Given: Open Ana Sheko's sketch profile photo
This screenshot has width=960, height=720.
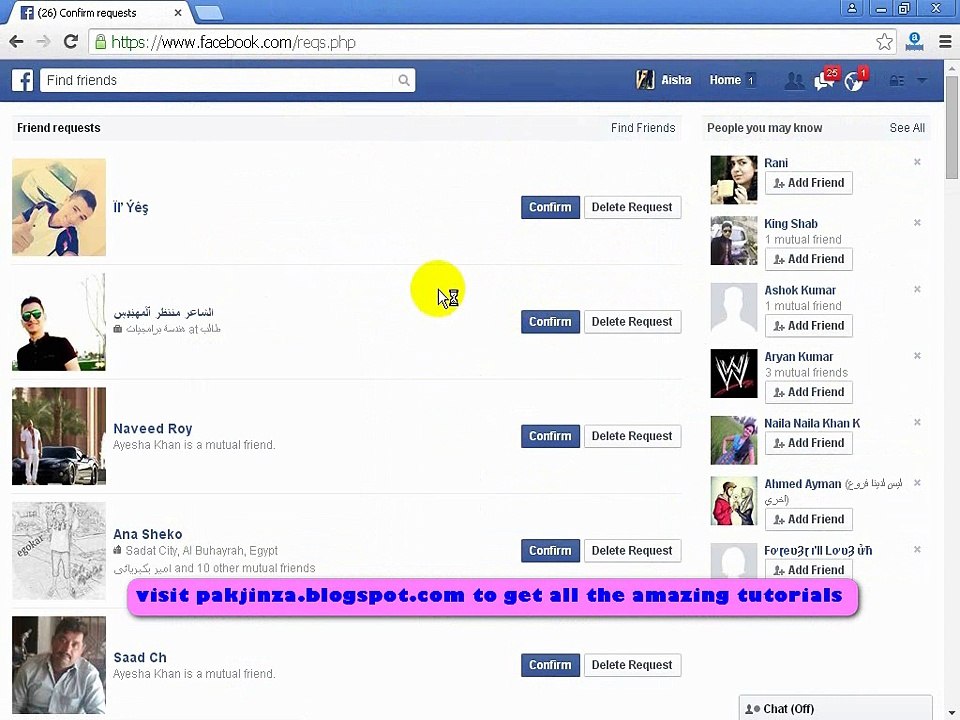Looking at the screenshot, I should coord(59,551).
